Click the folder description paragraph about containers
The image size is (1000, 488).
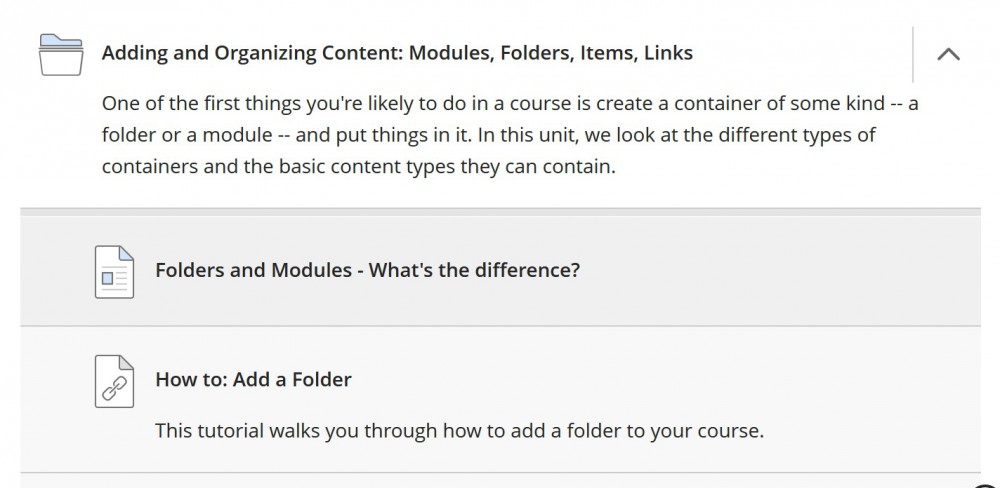[x=510, y=135]
